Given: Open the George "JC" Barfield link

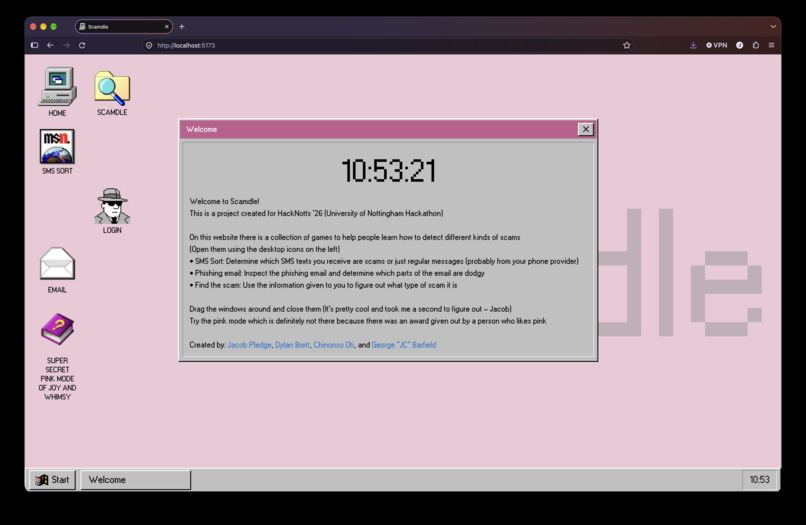Looking at the screenshot, I should click(x=404, y=345).
